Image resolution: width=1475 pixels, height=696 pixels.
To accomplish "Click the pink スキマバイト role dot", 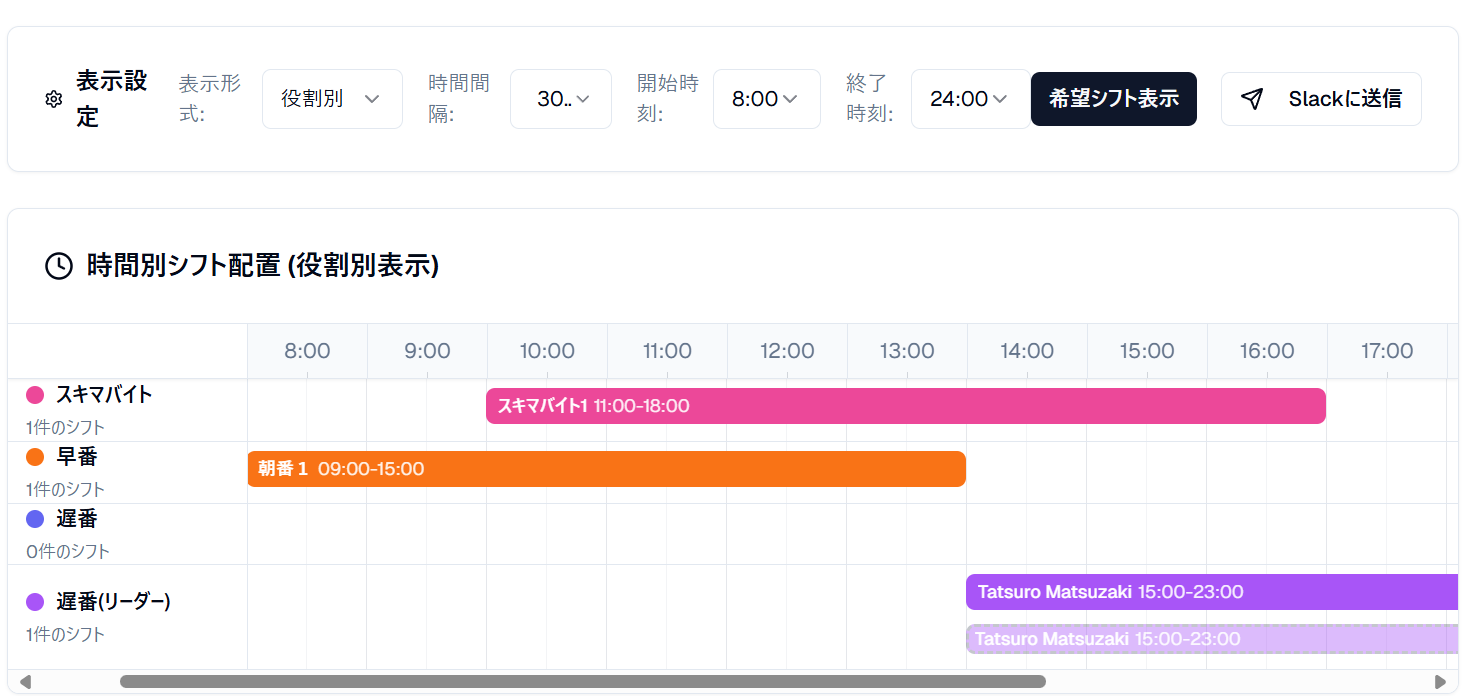I will pos(35,395).
